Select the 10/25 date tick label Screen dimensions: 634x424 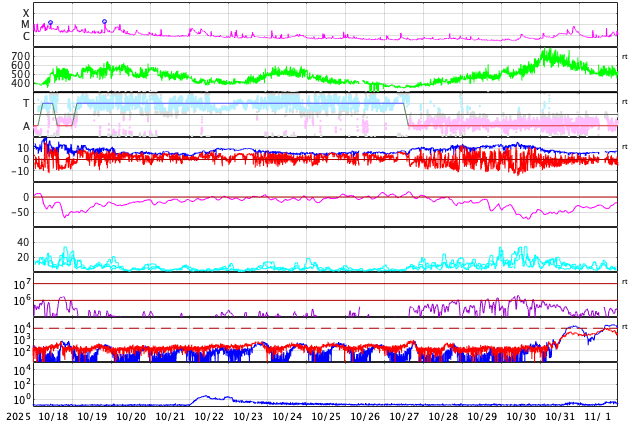pos(326,416)
